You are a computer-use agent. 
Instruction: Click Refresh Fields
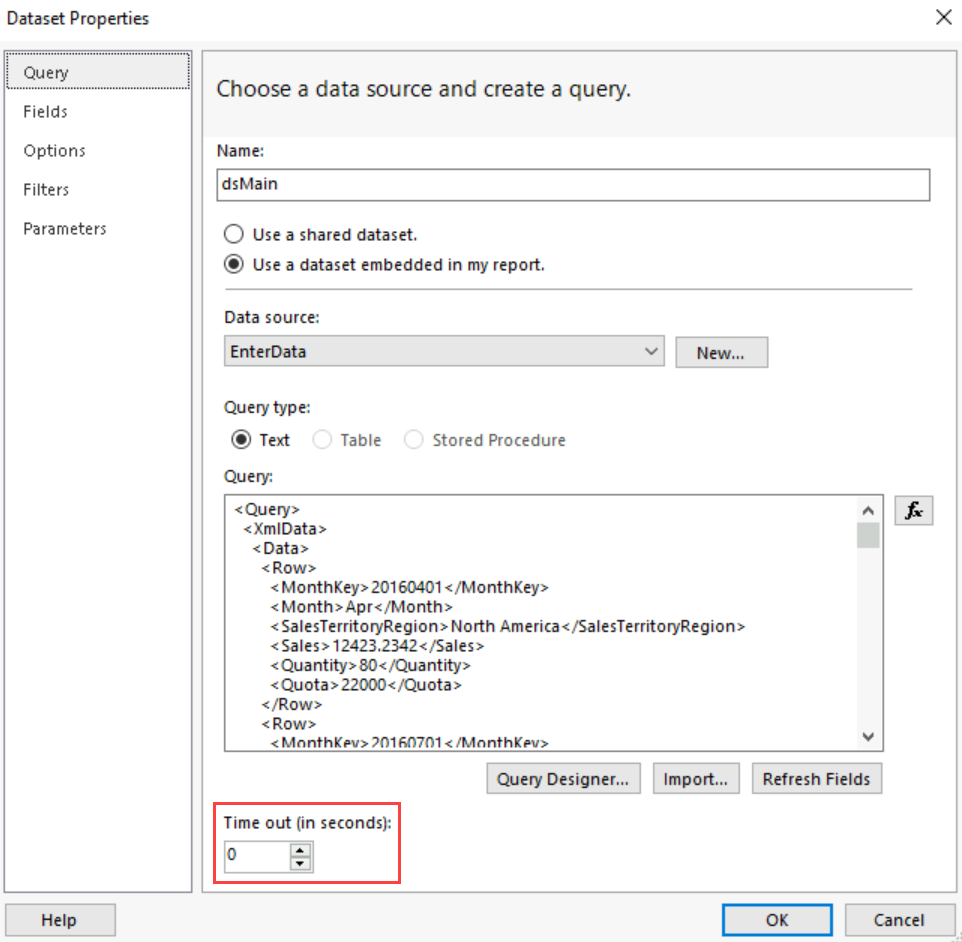pos(816,778)
